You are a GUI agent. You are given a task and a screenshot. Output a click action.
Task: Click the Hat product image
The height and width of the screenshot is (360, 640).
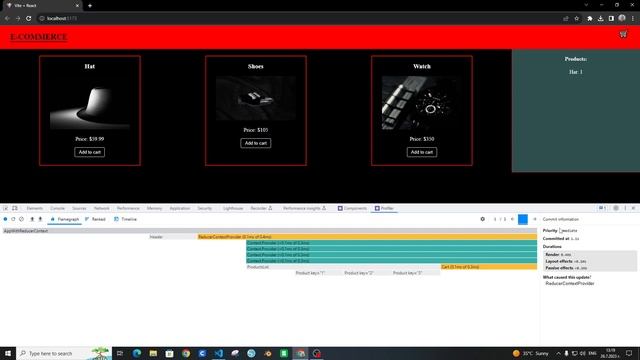pyautogui.click(x=90, y=103)
